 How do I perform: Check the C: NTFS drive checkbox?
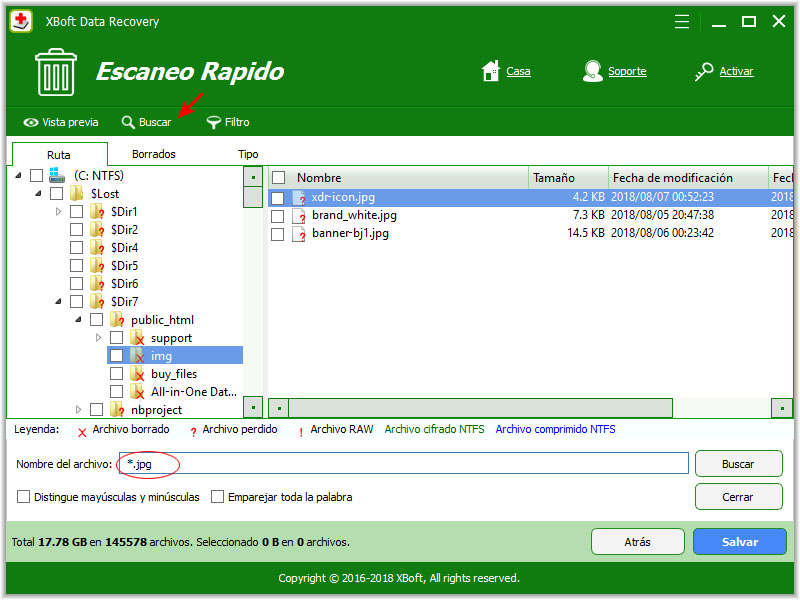pyautogui.click(x=36, y=176)
